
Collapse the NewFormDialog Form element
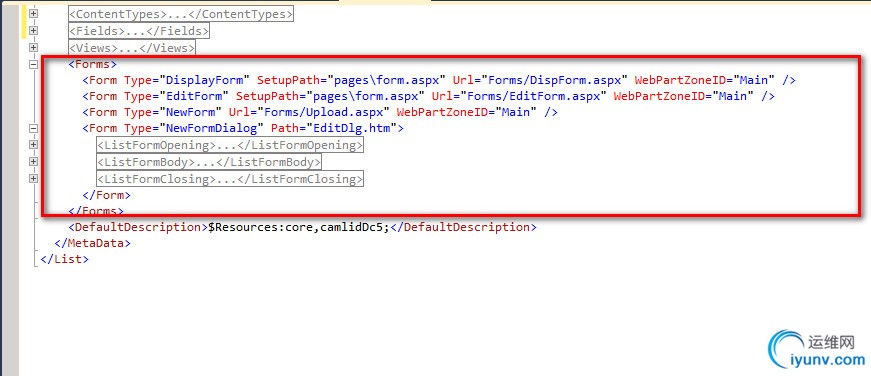click(x=33, y=128)
